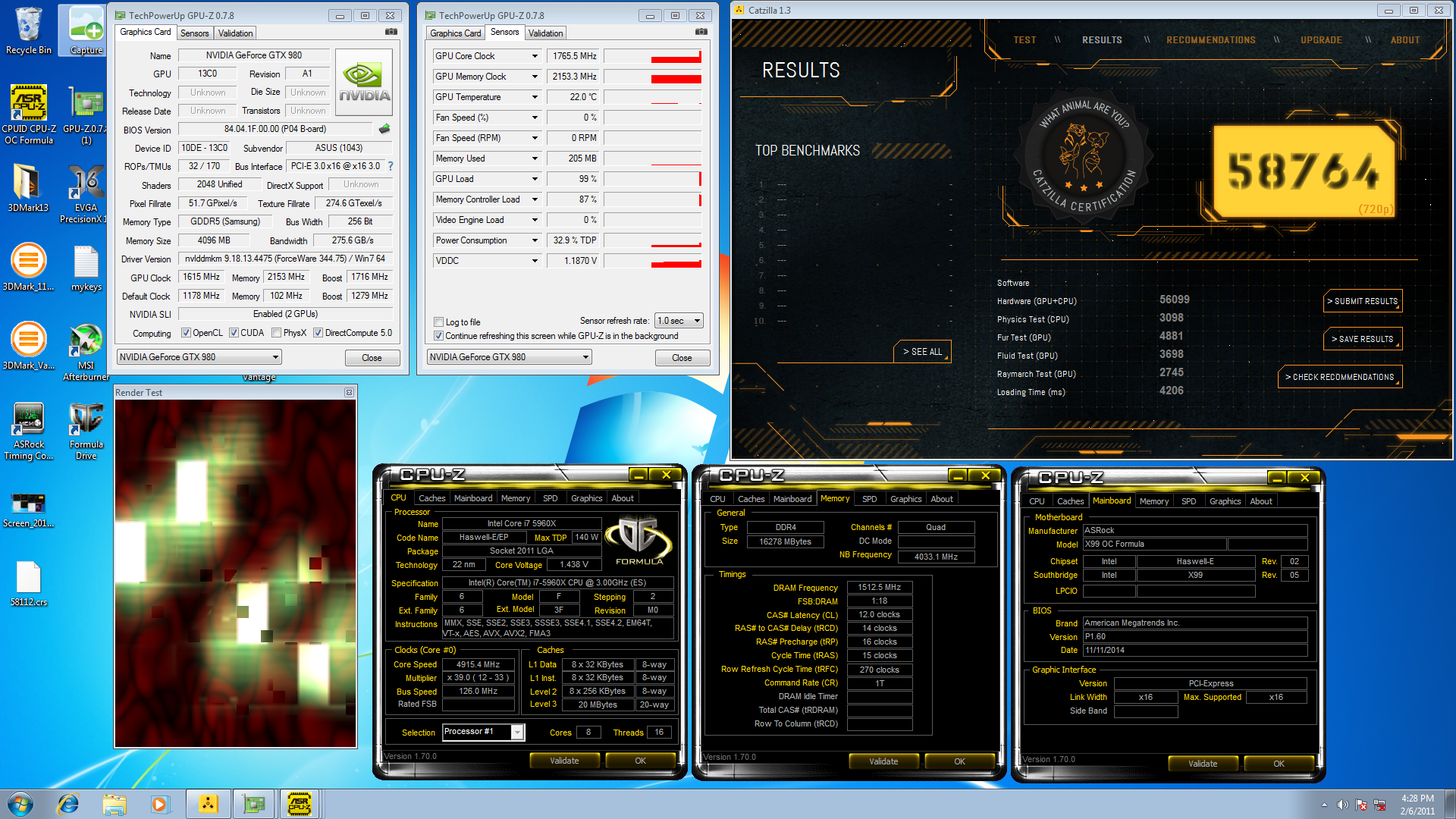Open the Caches tab in CPU-Z CPU window

tap(431, 498)
